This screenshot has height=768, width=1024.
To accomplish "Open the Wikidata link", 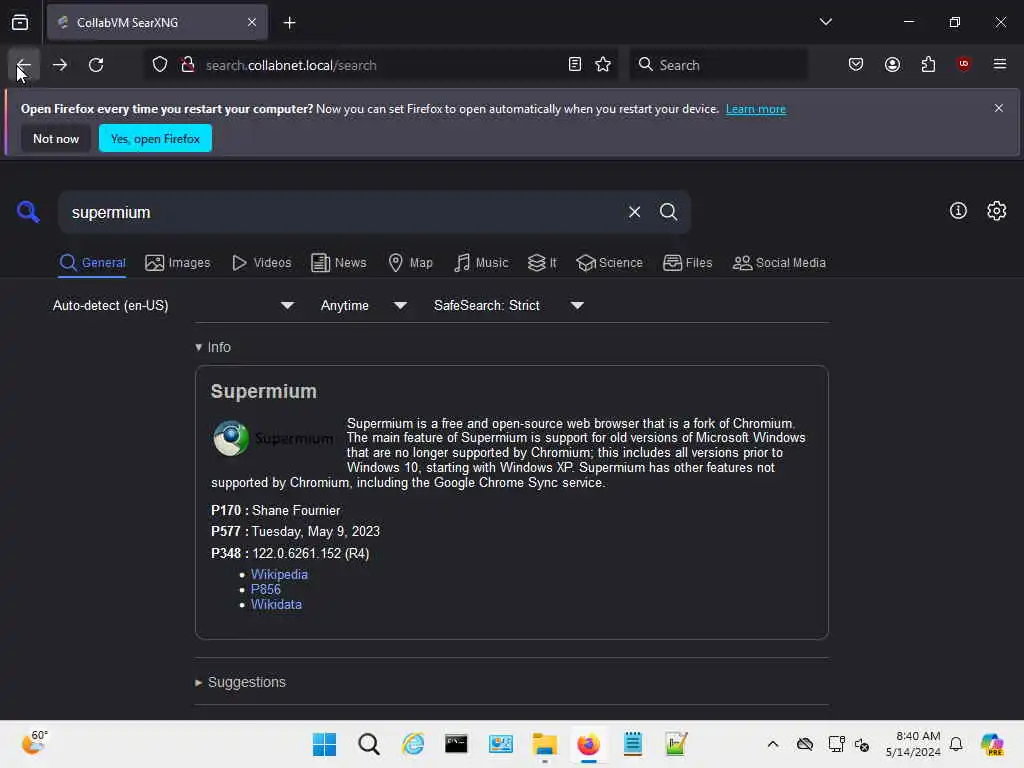I will pos(276,604).
